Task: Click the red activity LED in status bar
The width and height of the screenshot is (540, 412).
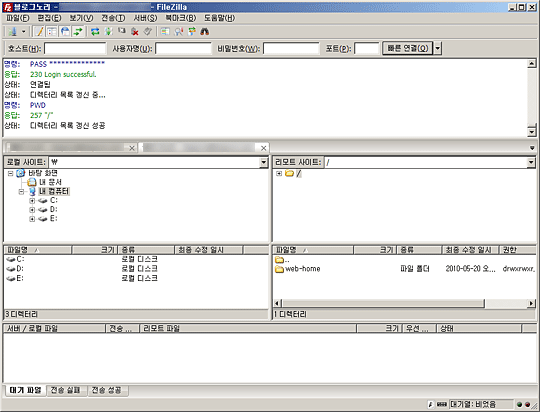Action: pos(528,404)
